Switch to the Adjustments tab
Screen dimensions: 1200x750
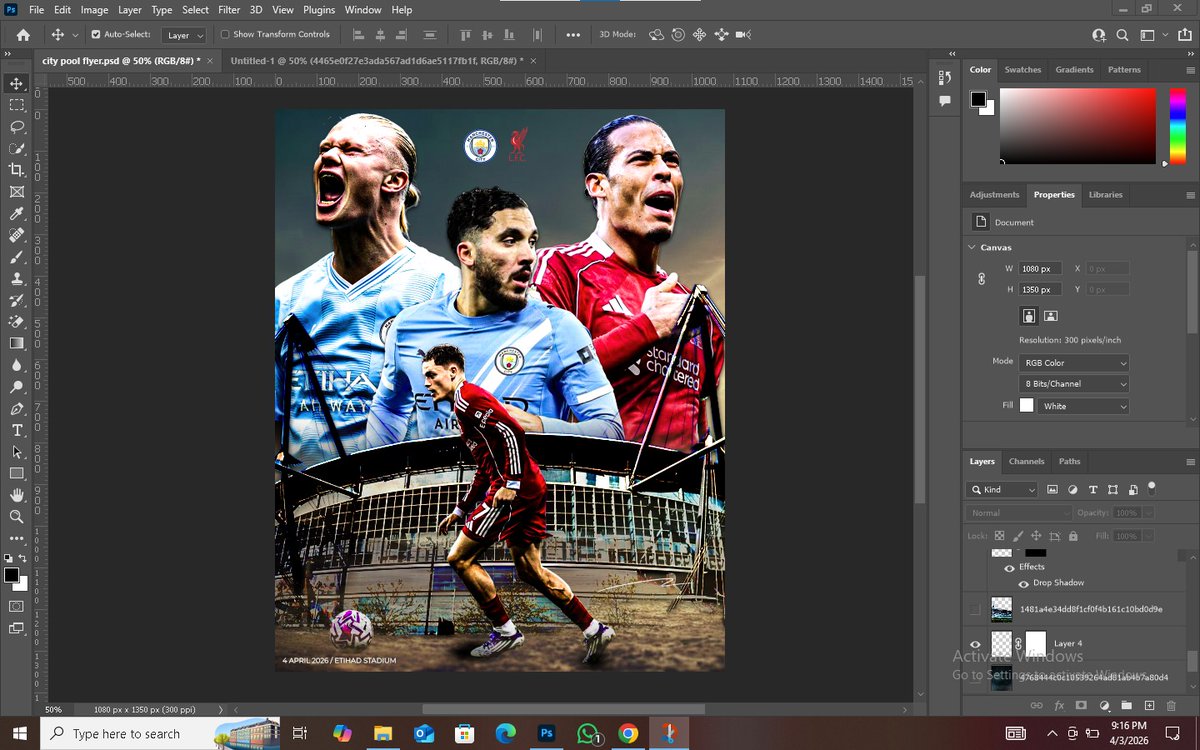pos(994,195)
